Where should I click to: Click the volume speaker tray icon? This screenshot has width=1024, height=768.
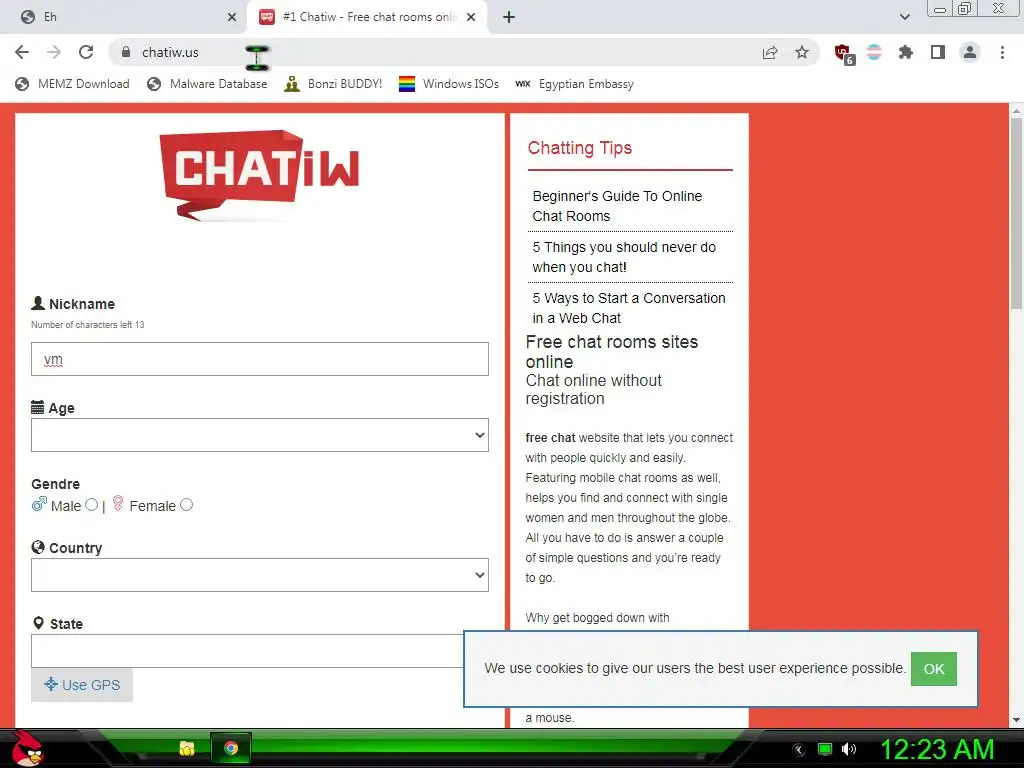click(849, 749)
